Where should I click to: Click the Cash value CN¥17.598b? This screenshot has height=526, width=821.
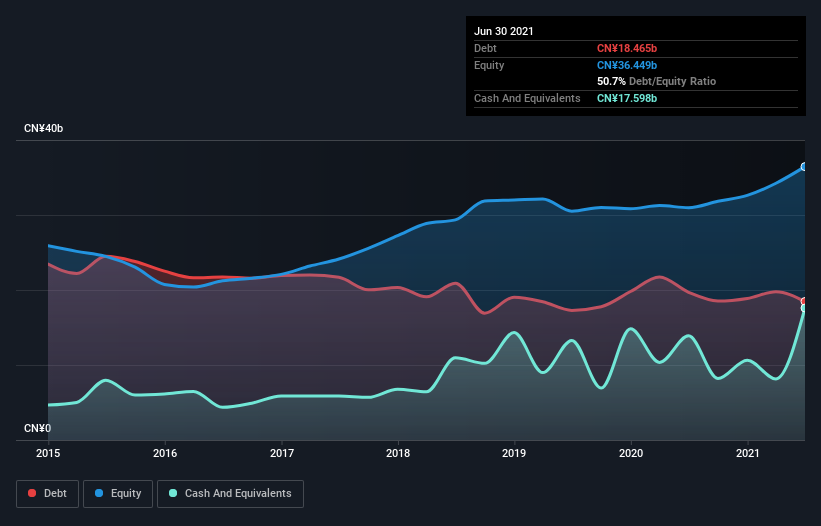pos(627,98)
